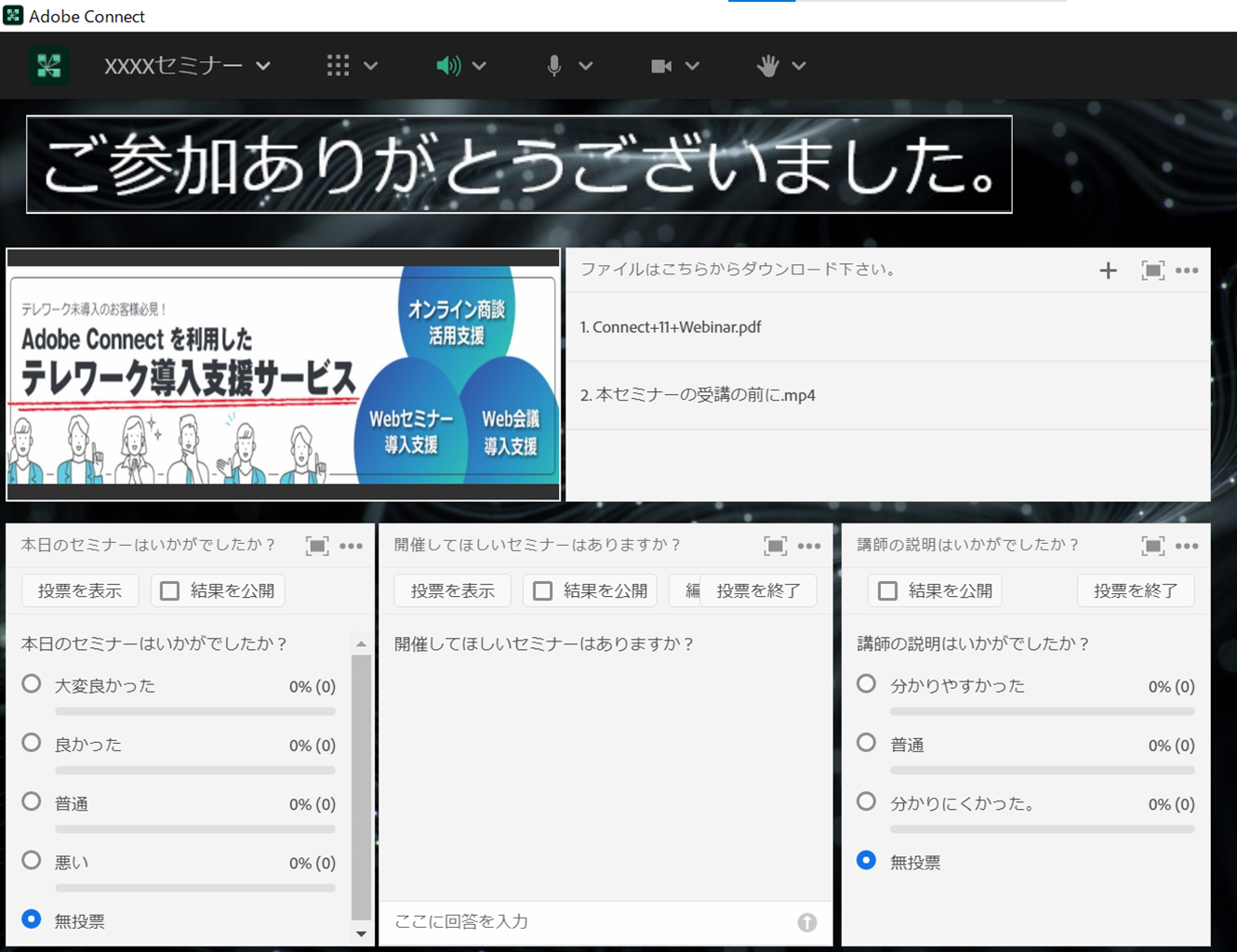Open 本日のセミナー poll pod options menu
This screenshot has height=952, width=1237.
point(352,546)
